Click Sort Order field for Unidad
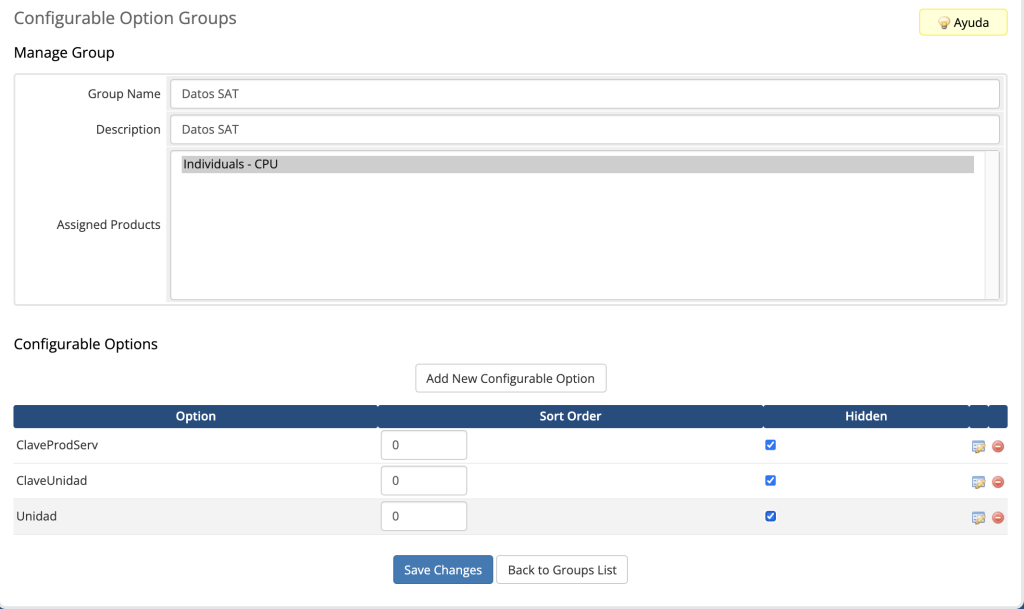This screenshot has height=609, width=1024. tap(424, 516)
